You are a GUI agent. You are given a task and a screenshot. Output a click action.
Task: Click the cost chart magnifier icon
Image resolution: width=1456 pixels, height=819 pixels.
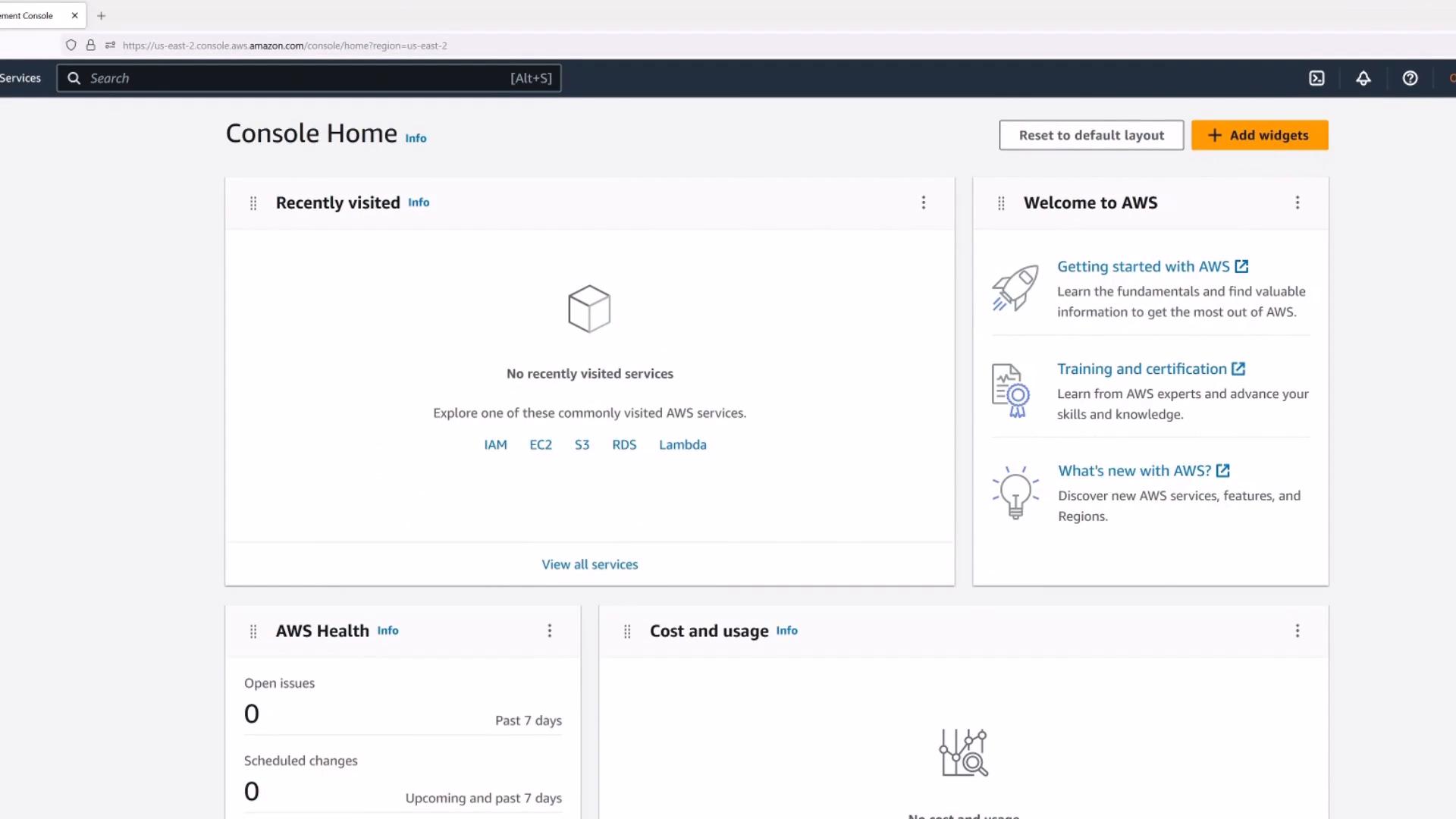point(963,752)
